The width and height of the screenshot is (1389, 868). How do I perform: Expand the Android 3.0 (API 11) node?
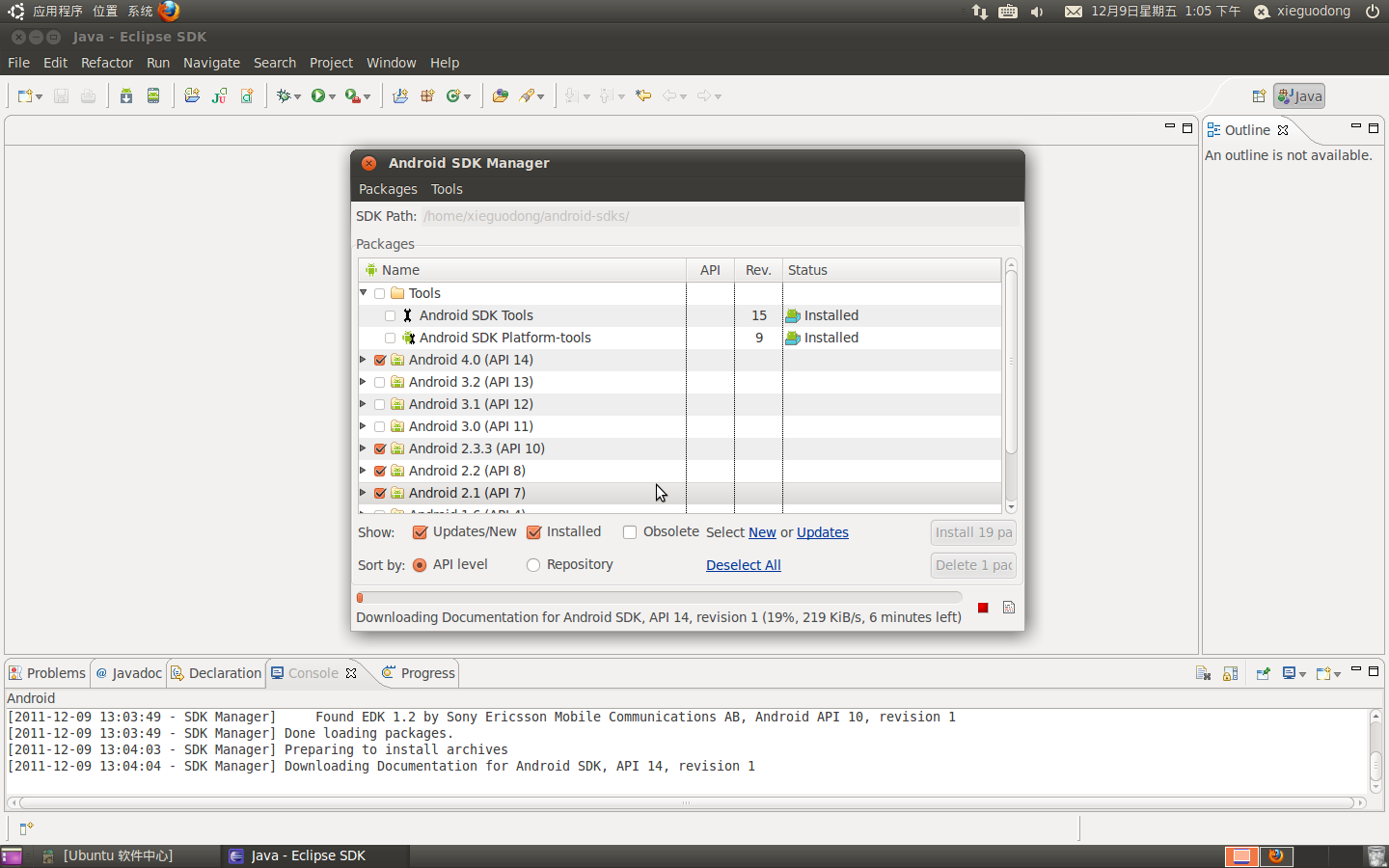(x=364, y=426)
